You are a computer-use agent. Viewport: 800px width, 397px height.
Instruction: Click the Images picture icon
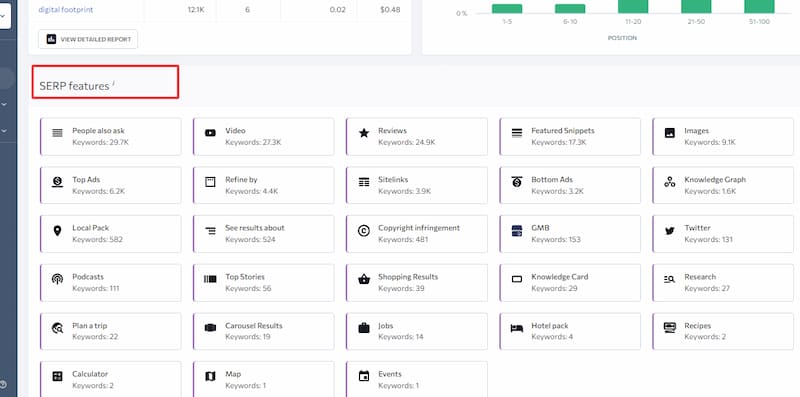pyautogui.click(x=670, y=133)
